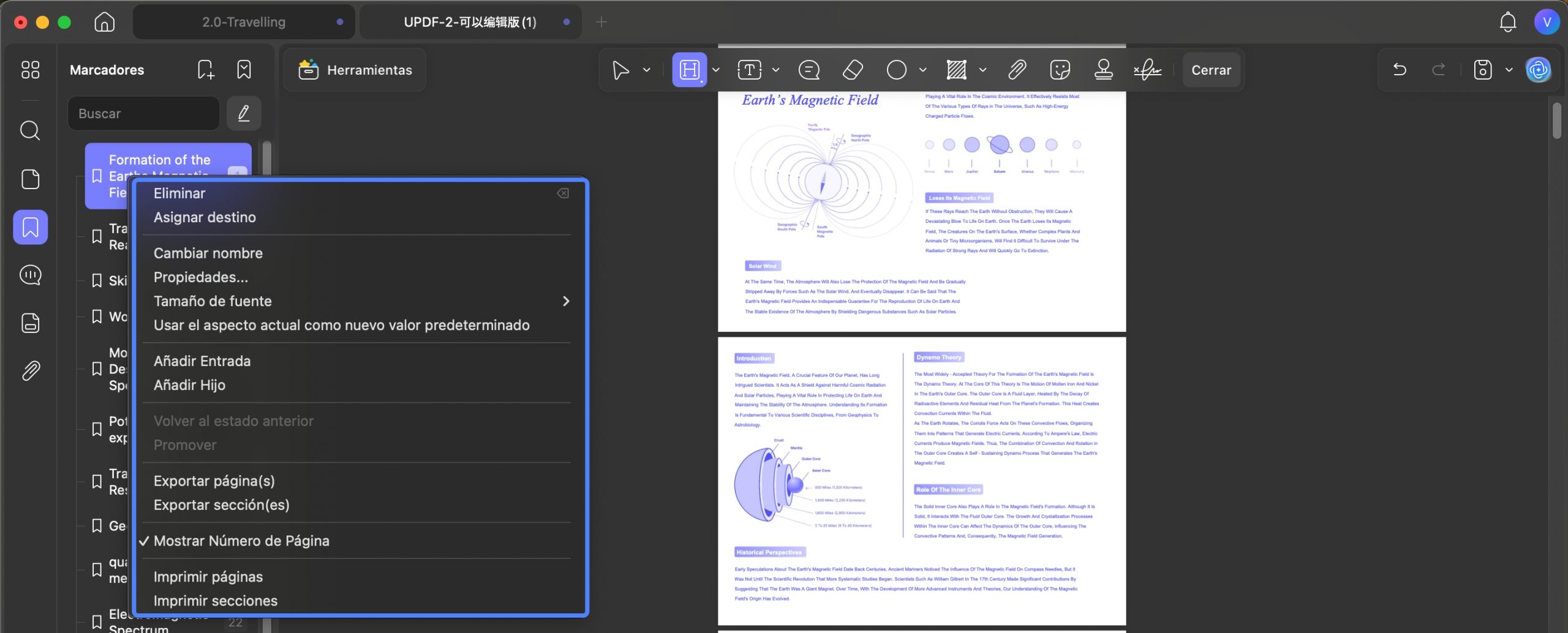Add a new bookmark icon
1568x633 pixels.
tap(206, 70)
